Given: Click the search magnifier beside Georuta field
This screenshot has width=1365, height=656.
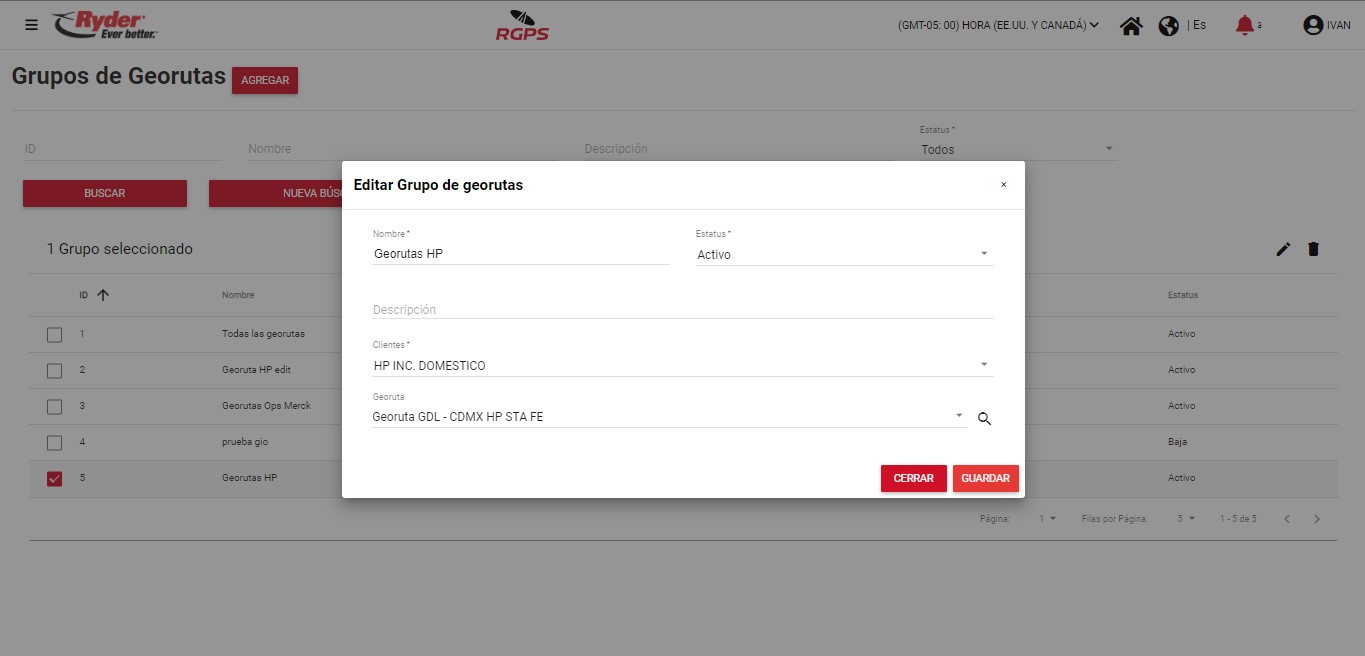Looking at the screenshot, I should [x=984, y=419].
